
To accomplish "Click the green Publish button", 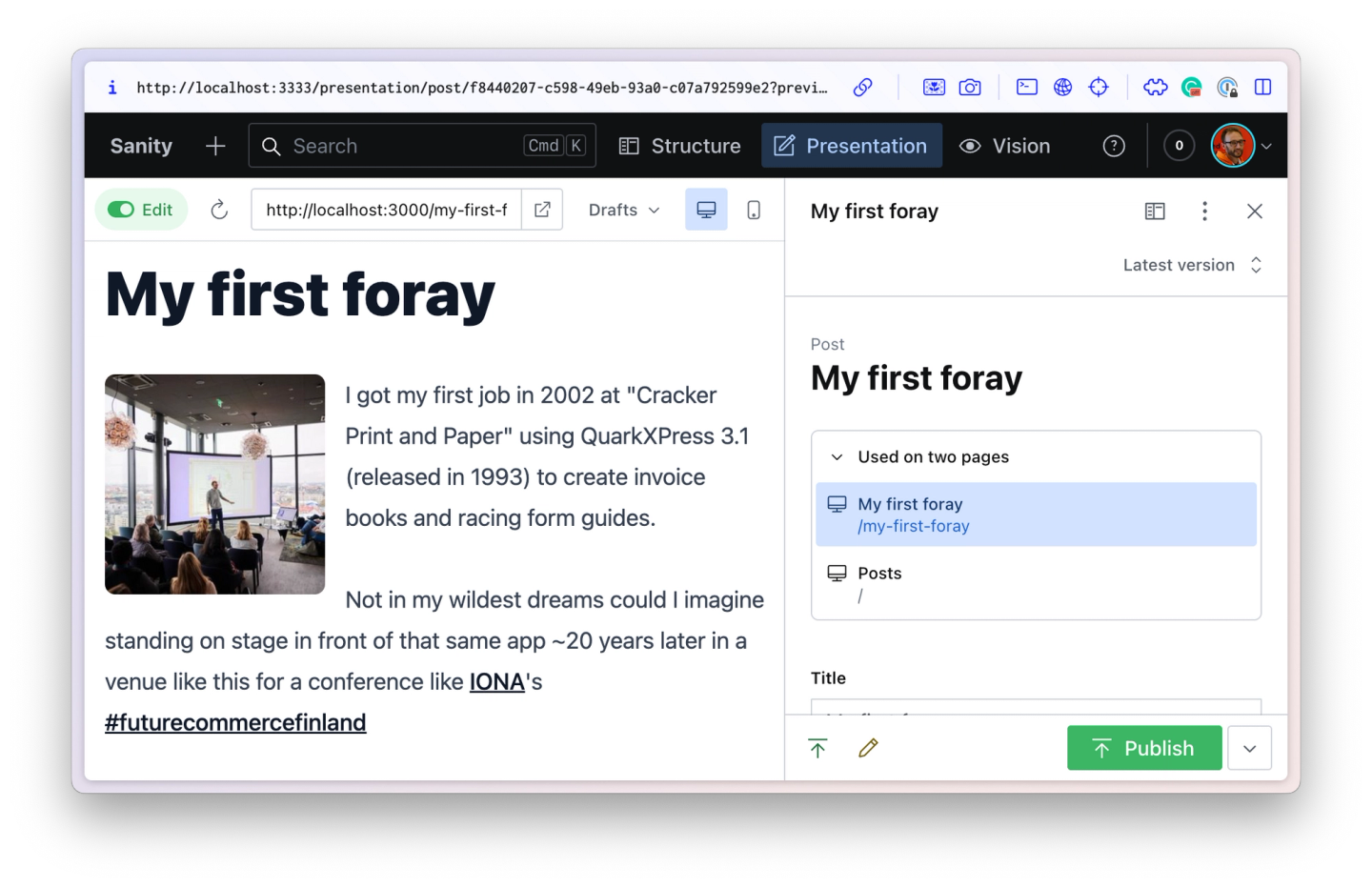I will (x=1144, y=748).
